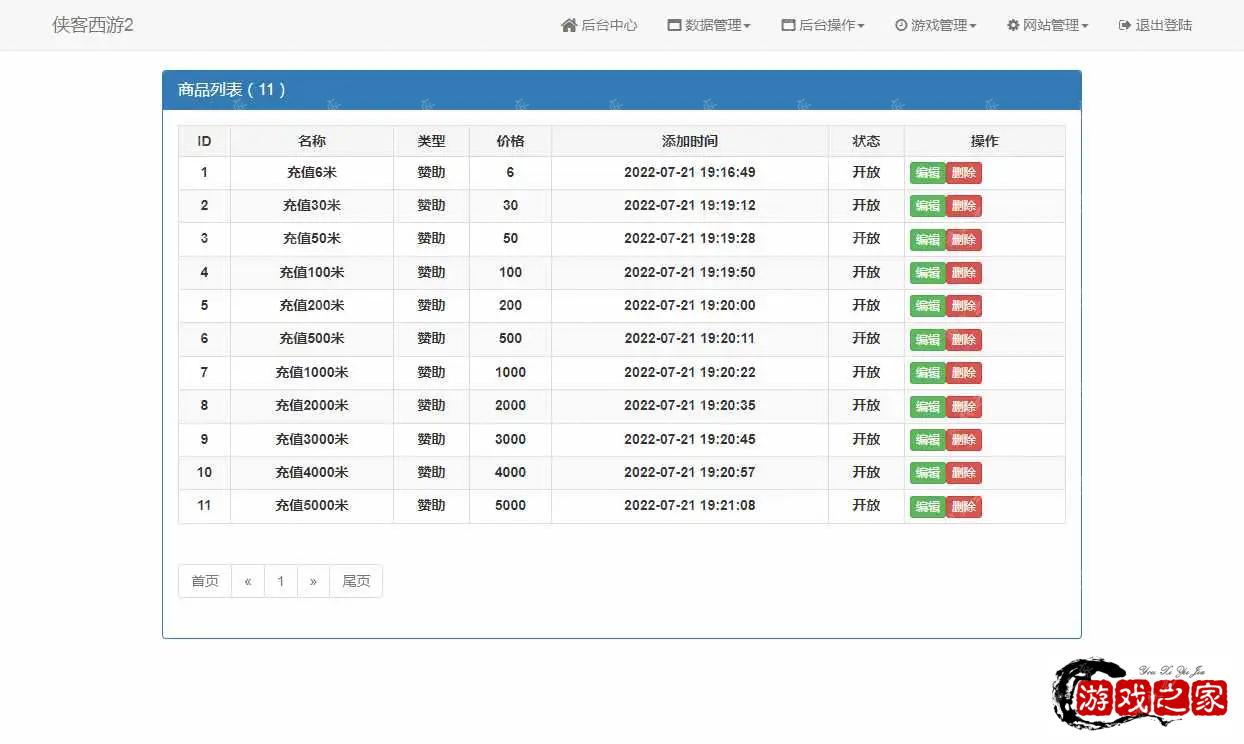Viewport: 1244px width, 744px height.
Task: Expand the 游戏管理 dropdown menu
Action: point(935,25)
